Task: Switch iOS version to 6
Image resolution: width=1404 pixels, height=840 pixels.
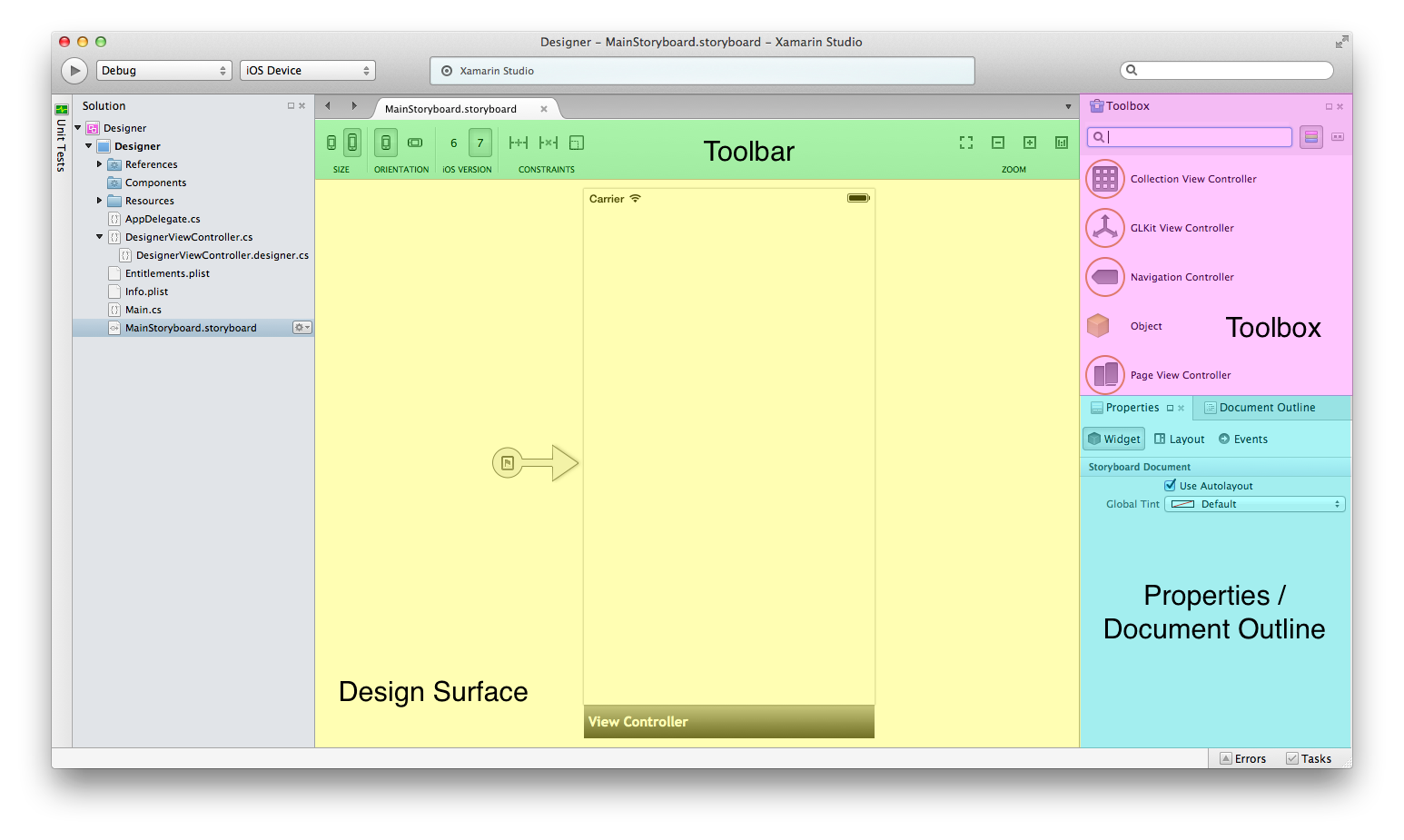Action: [454, 143]
